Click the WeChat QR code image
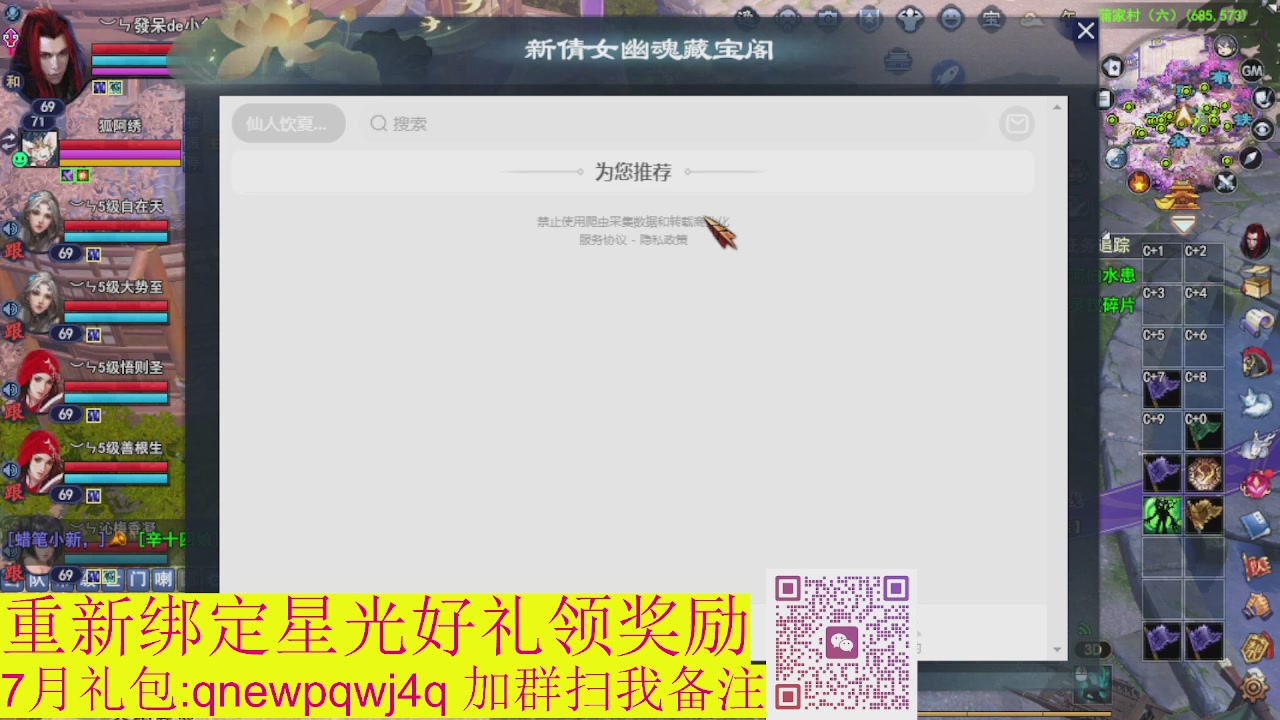1280x720 pixels. pos(842,642)
